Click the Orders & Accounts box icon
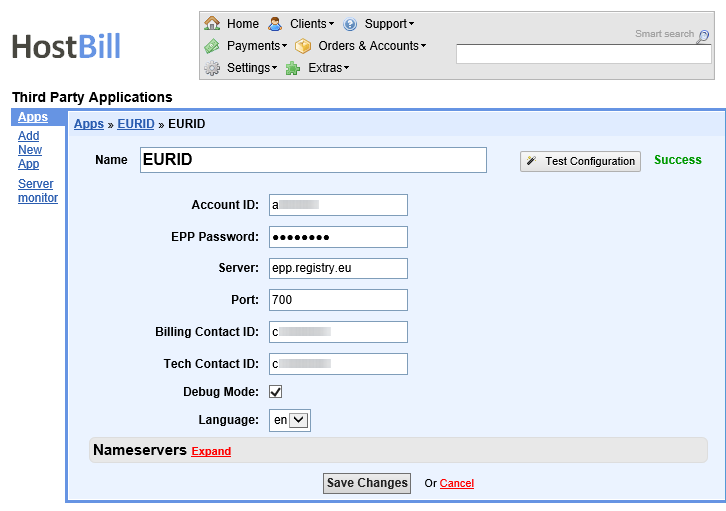 [303, 46]
